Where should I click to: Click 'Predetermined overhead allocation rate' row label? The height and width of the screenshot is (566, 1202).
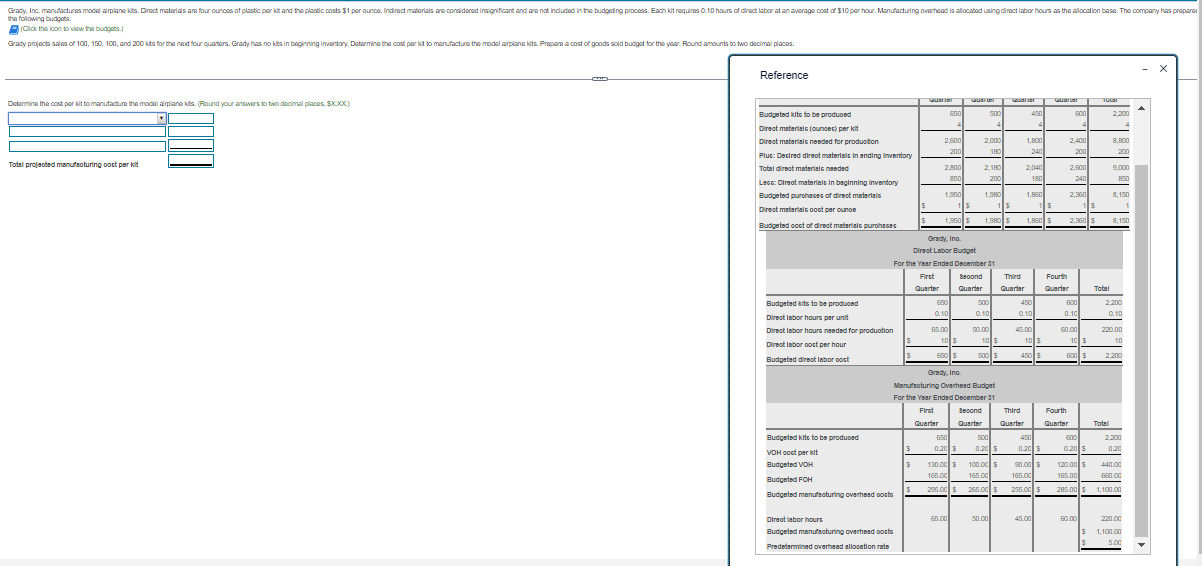[826, 546]
